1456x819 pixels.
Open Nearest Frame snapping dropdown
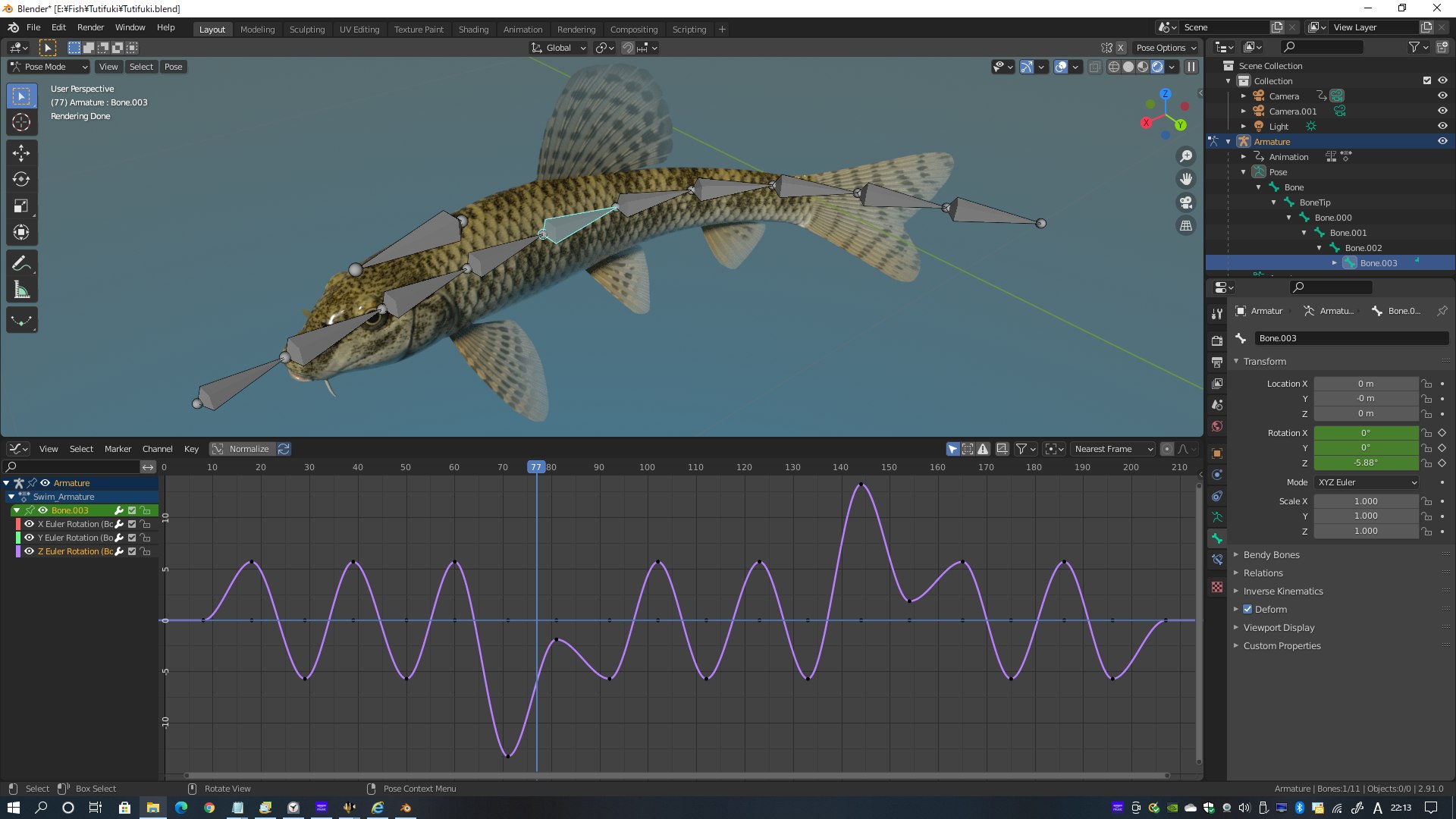pos(1113,449)
